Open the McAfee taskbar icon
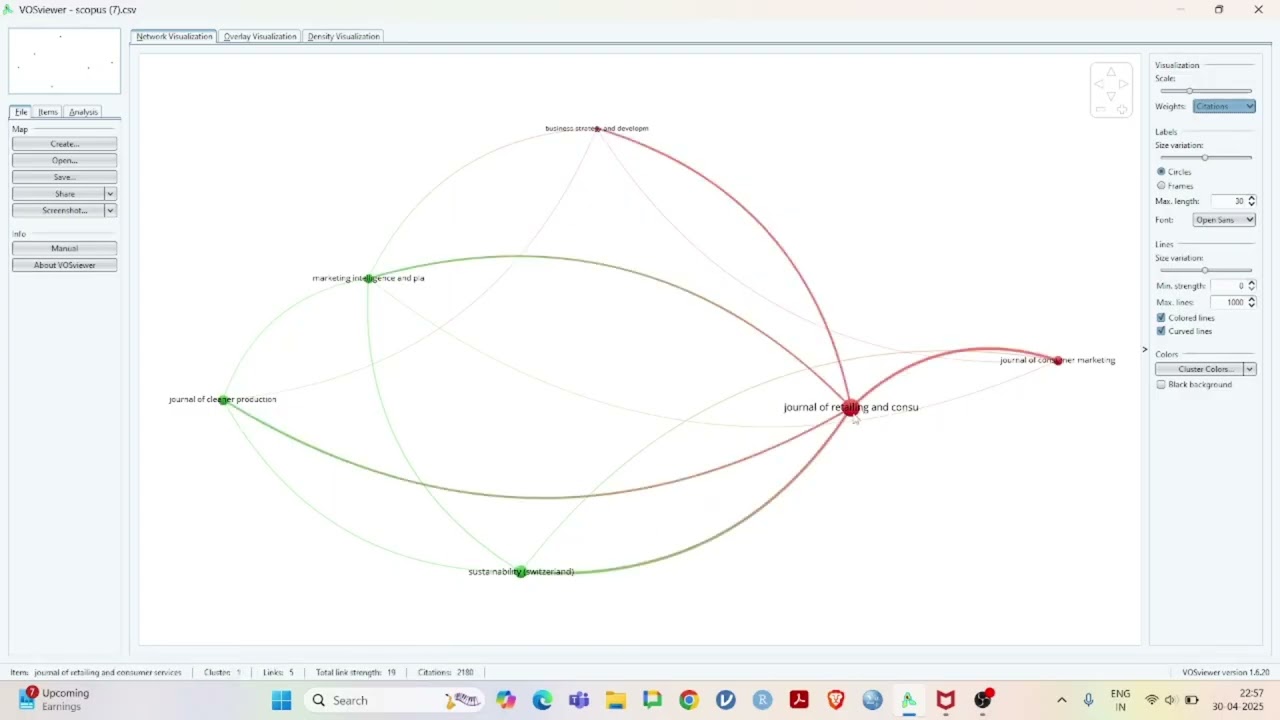Viewport: 1280px width, 720px height. point(946,700)
